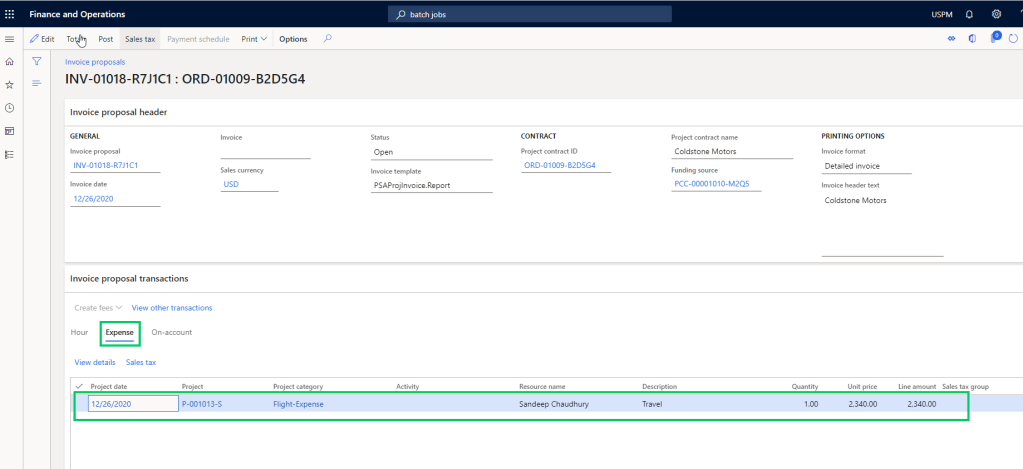Open Project contract ID ORD-01009-B2D5G4 link
This screenshot has height=469, width=1023.
point(559,165)
